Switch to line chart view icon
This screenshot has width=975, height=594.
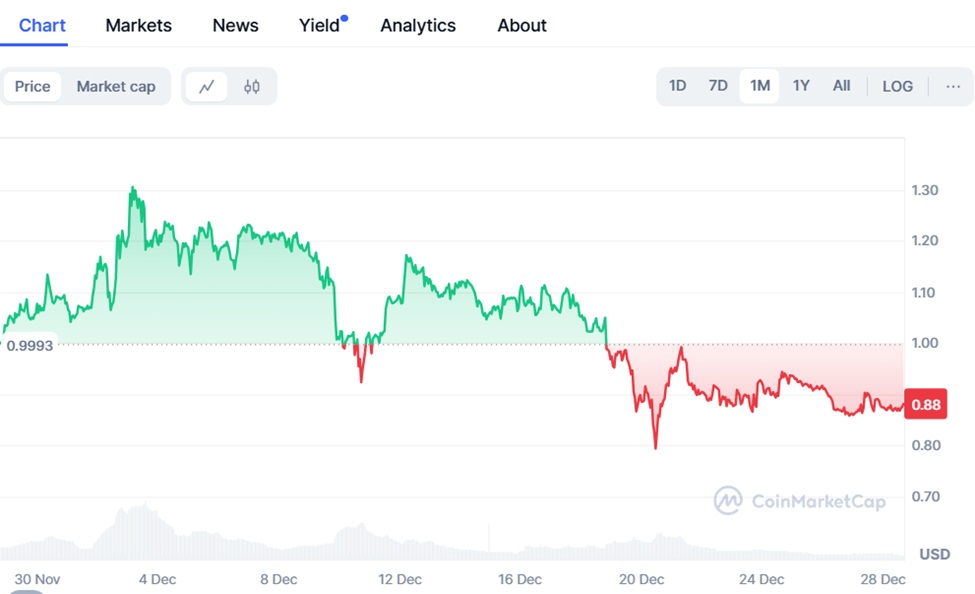coord(207,86)
